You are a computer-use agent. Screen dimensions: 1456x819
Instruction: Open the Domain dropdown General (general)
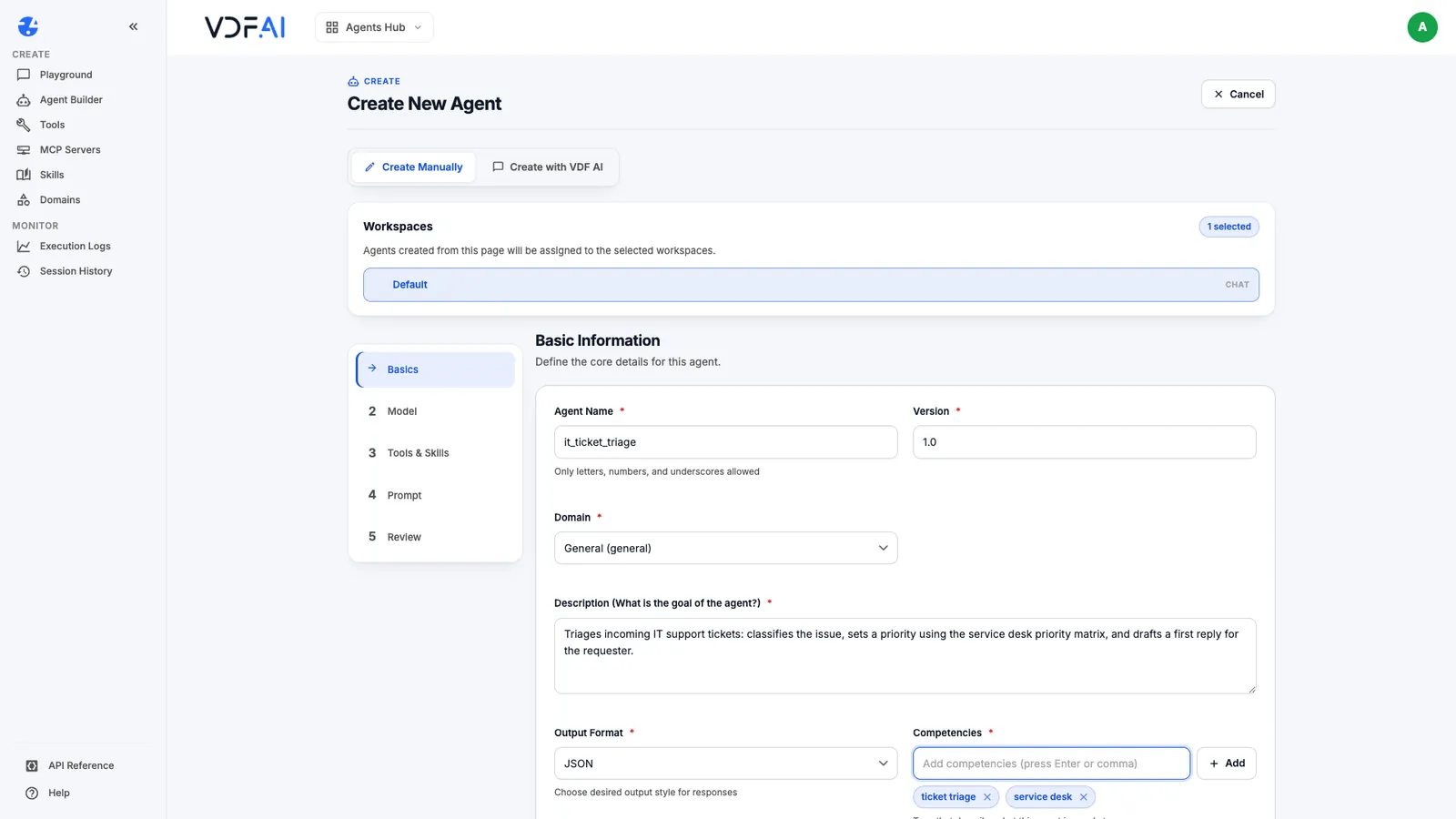(x=725, y=548)
